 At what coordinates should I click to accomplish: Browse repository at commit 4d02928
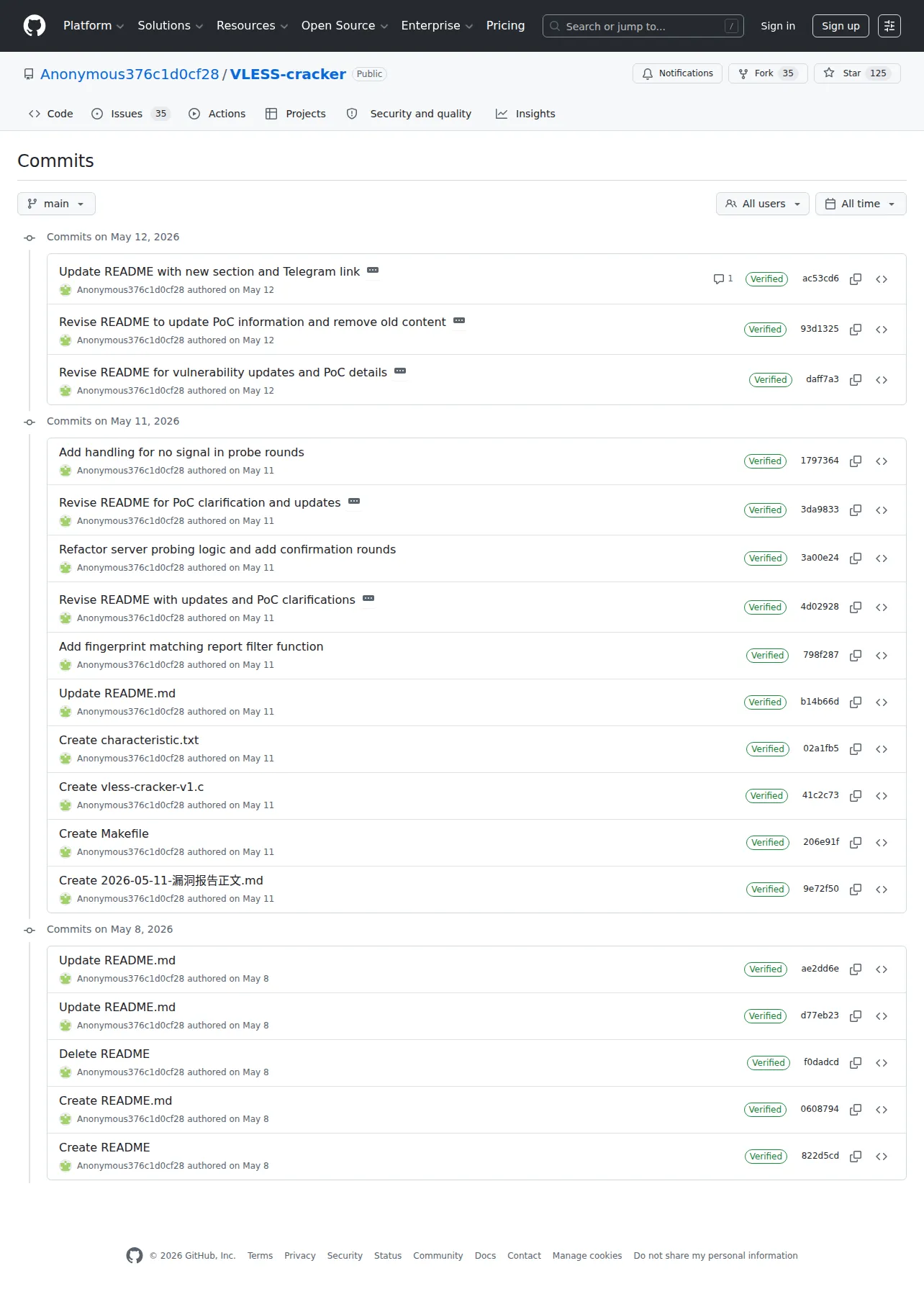tap(882, 607)
